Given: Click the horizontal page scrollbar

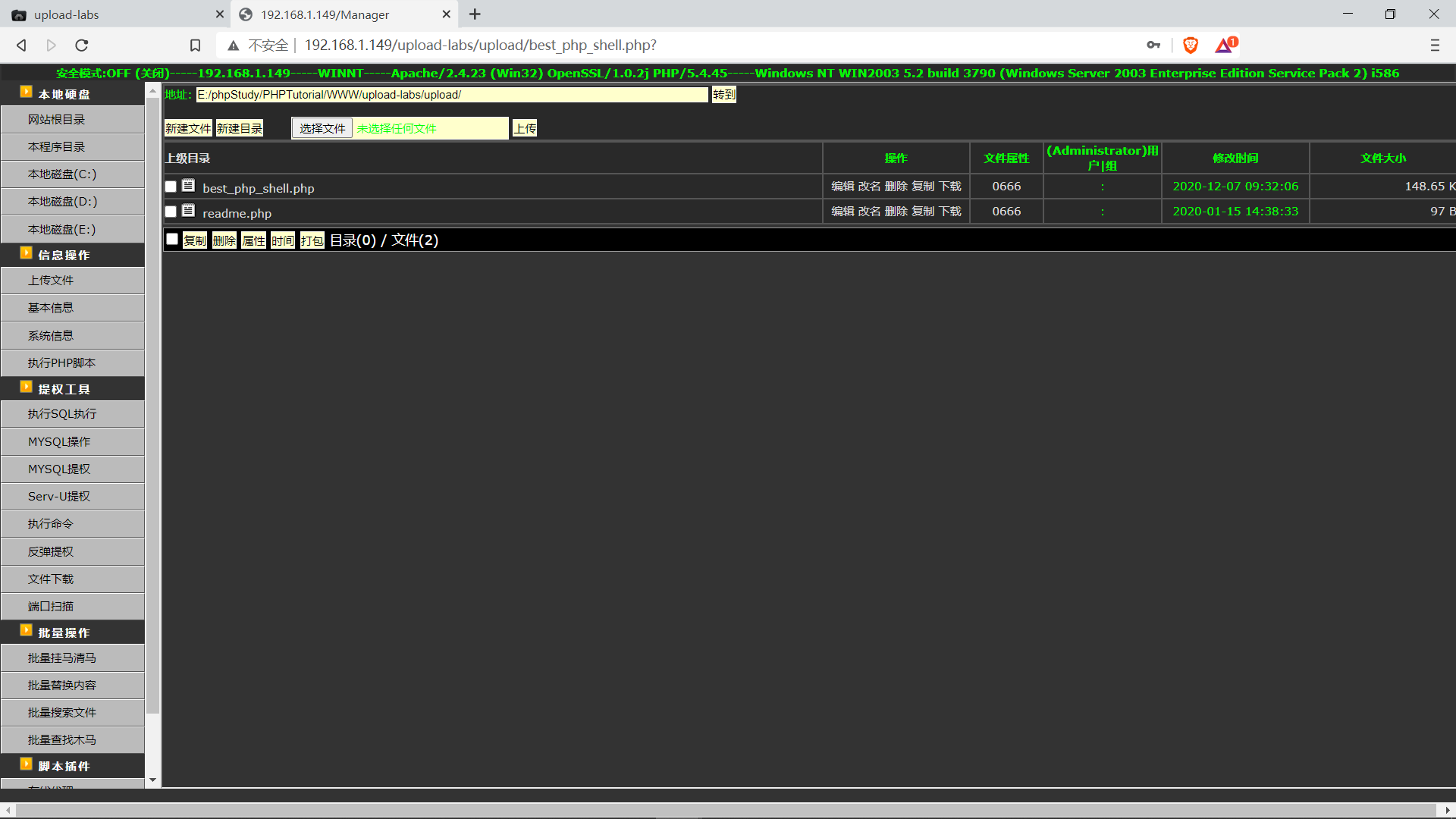Looking at the screenshot, I should 727,810.
